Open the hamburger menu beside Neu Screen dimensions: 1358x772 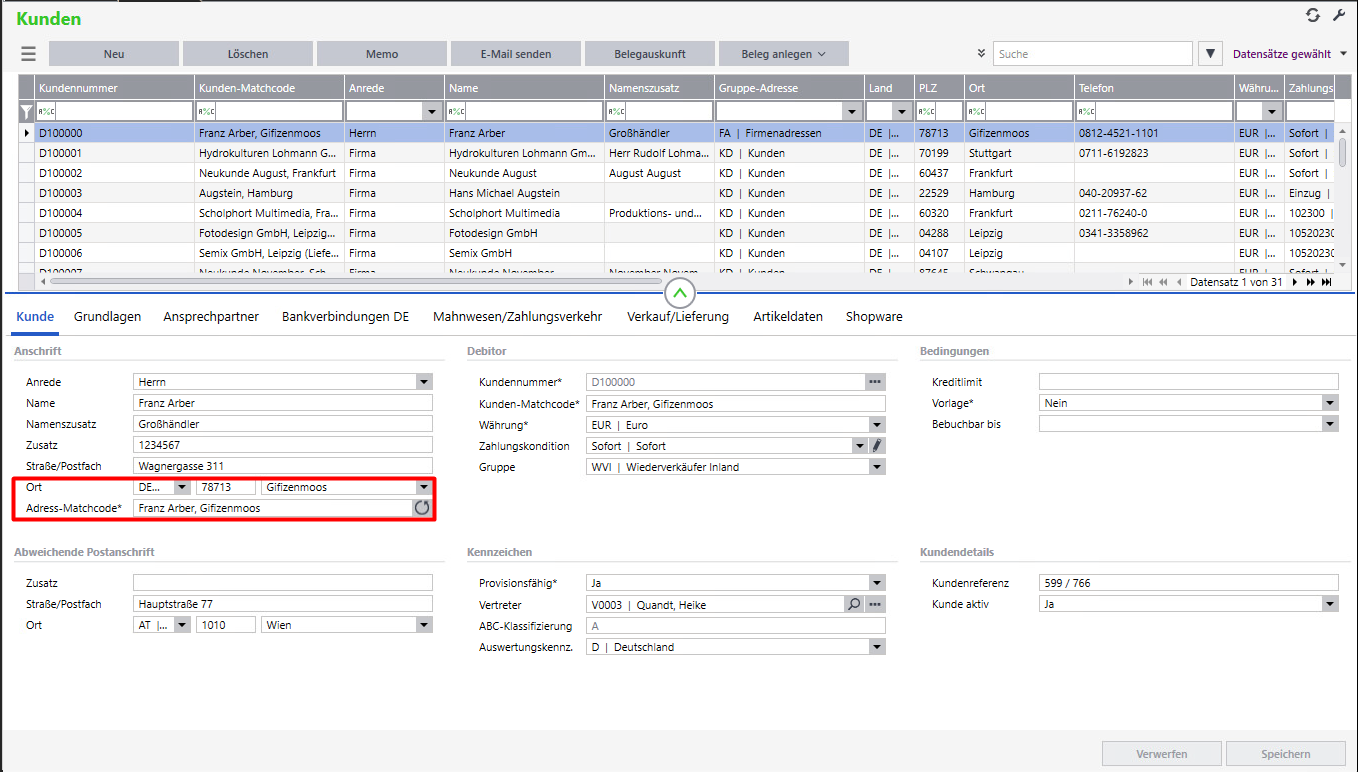click(x=28, y=54)
